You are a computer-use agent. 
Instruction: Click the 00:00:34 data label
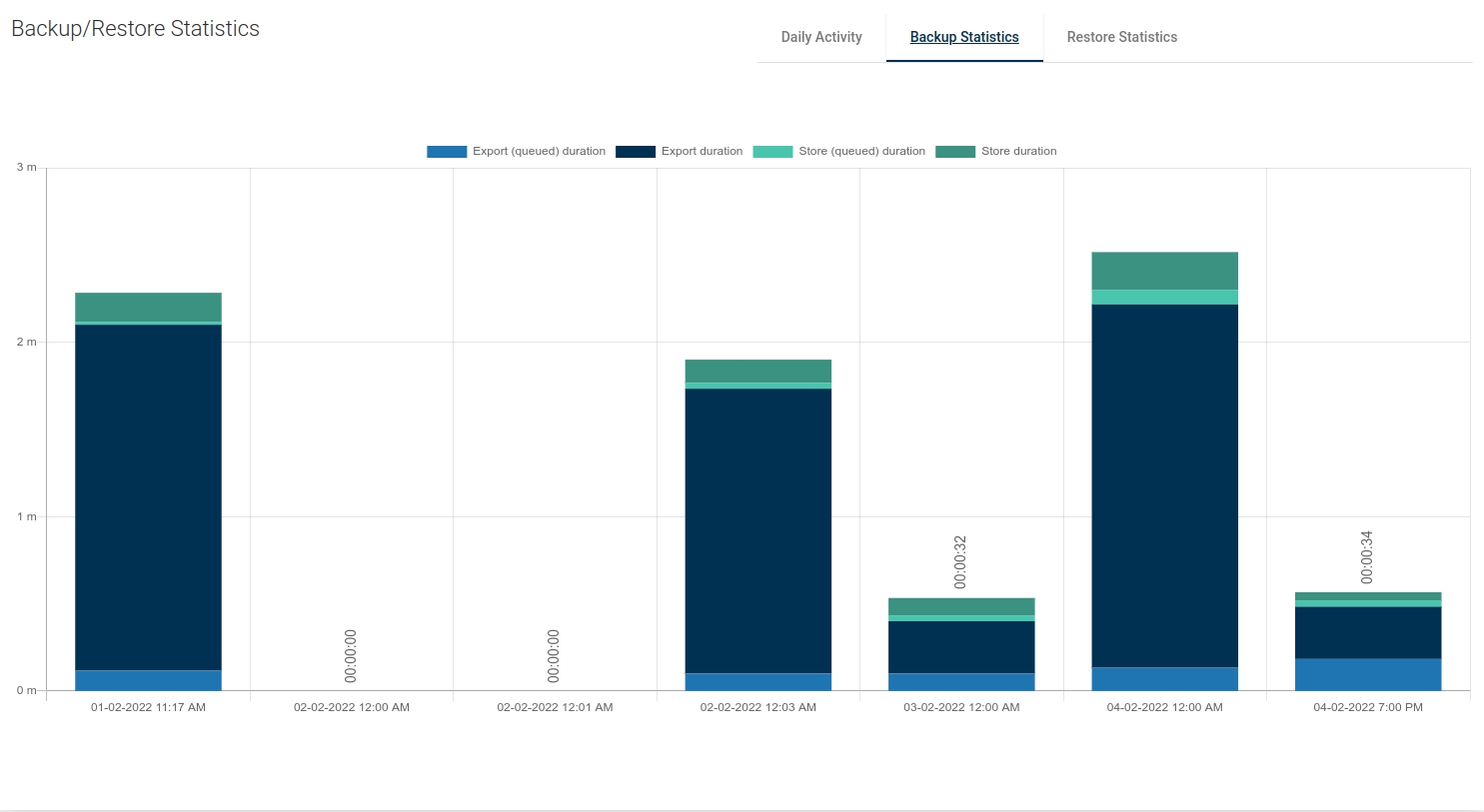pyautogui.click(x=1367, y=557)
